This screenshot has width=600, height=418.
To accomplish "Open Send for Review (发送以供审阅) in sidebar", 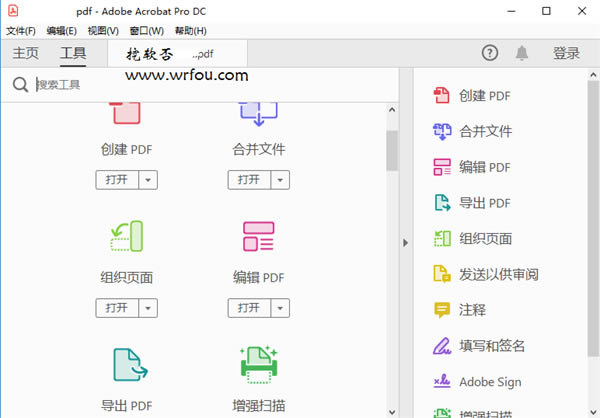I will [x=498, y=274].
